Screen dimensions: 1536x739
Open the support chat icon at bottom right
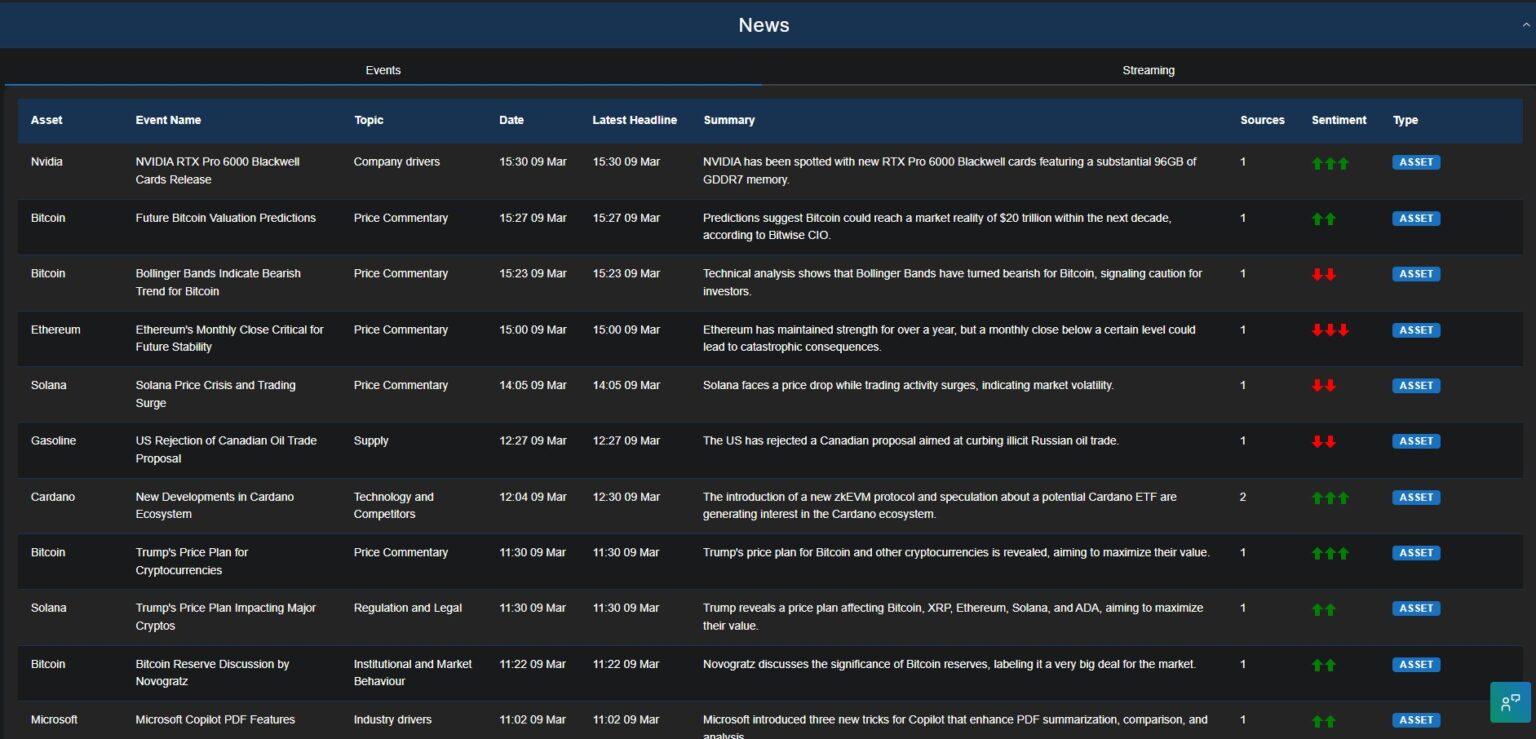tap(1510, 702)
